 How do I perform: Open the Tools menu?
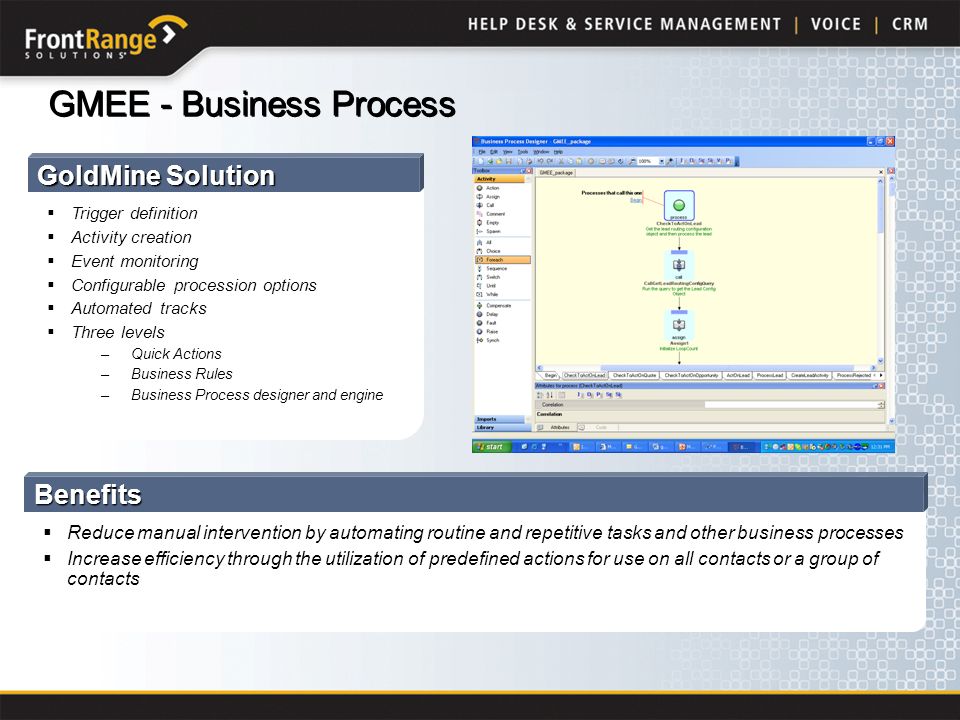click(x=523, y=152)
